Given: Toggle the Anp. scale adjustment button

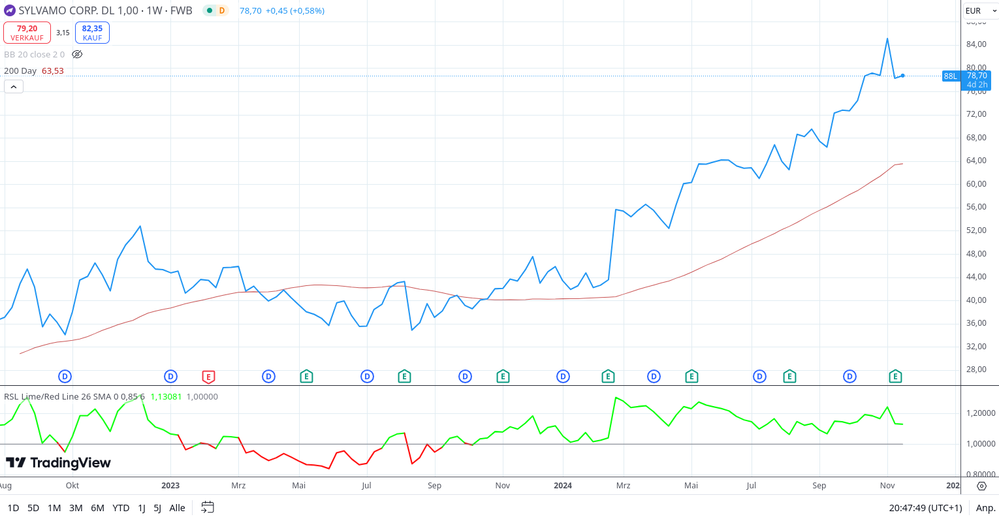Looking at the screenshot, I should point(984,508).
